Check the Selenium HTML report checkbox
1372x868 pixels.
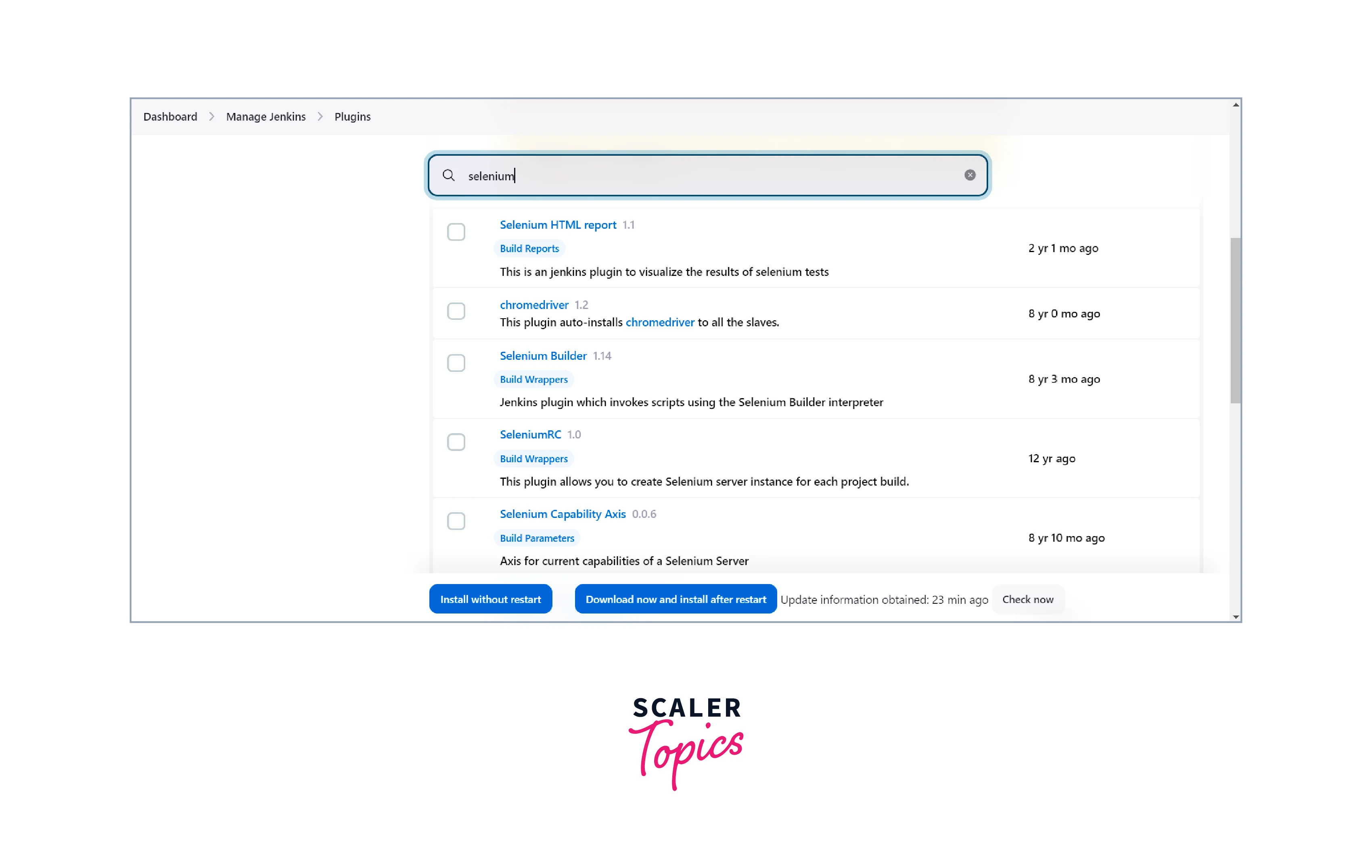pos(456,232)
